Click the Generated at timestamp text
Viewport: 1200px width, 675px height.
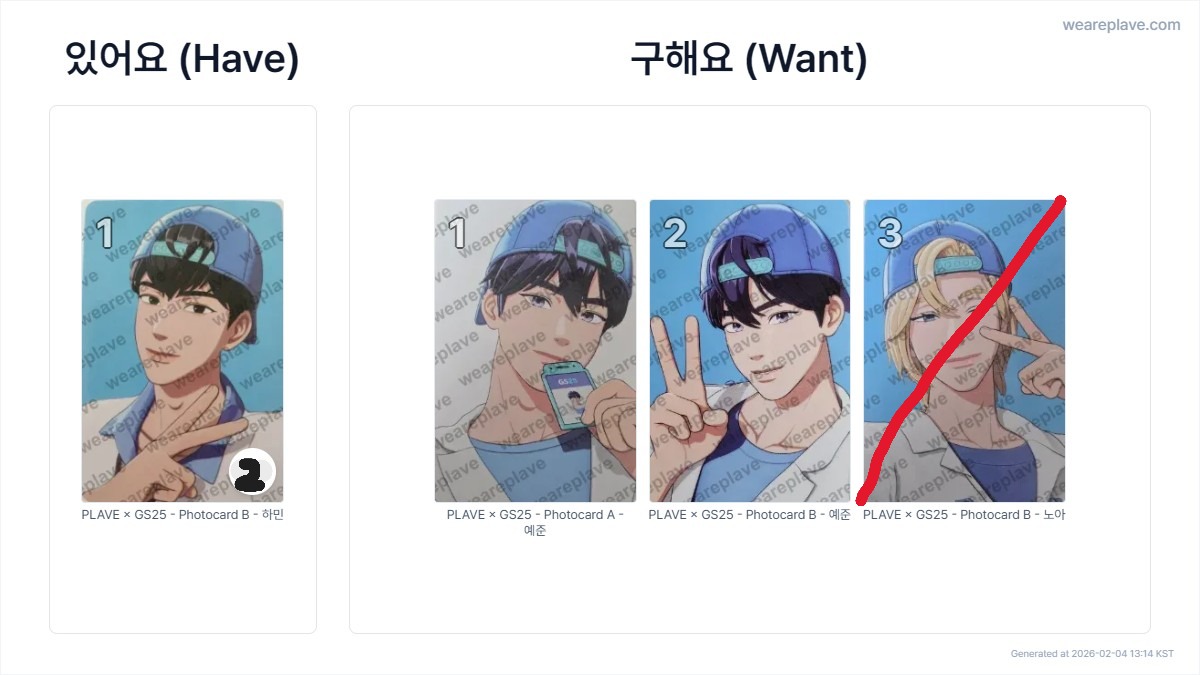click(x=1092, y=654)
